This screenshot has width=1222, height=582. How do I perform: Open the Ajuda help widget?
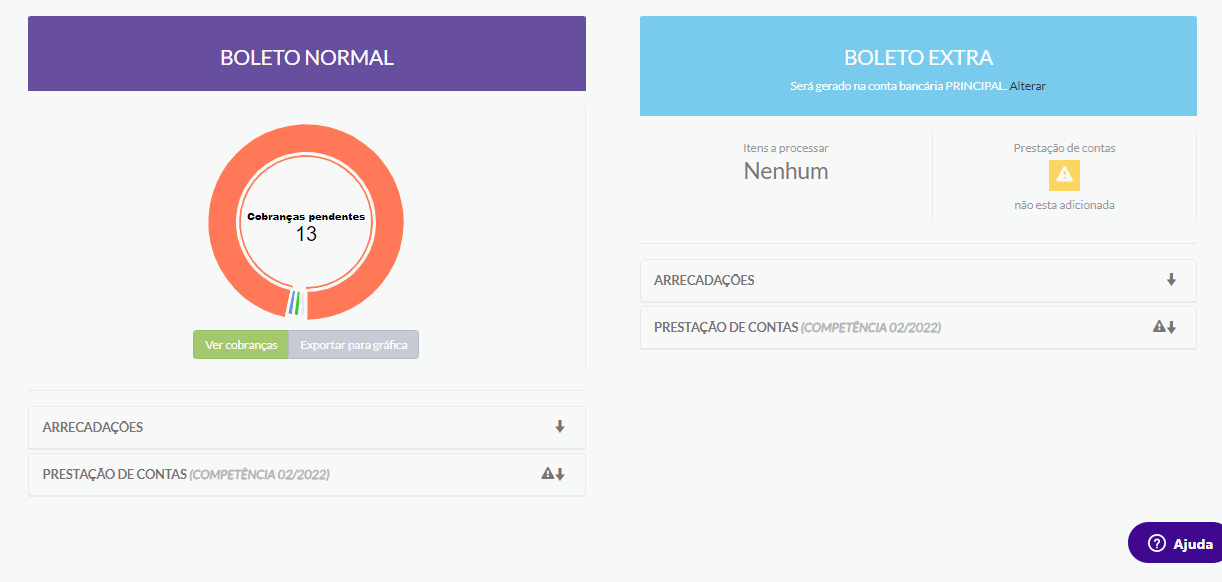1180,544
